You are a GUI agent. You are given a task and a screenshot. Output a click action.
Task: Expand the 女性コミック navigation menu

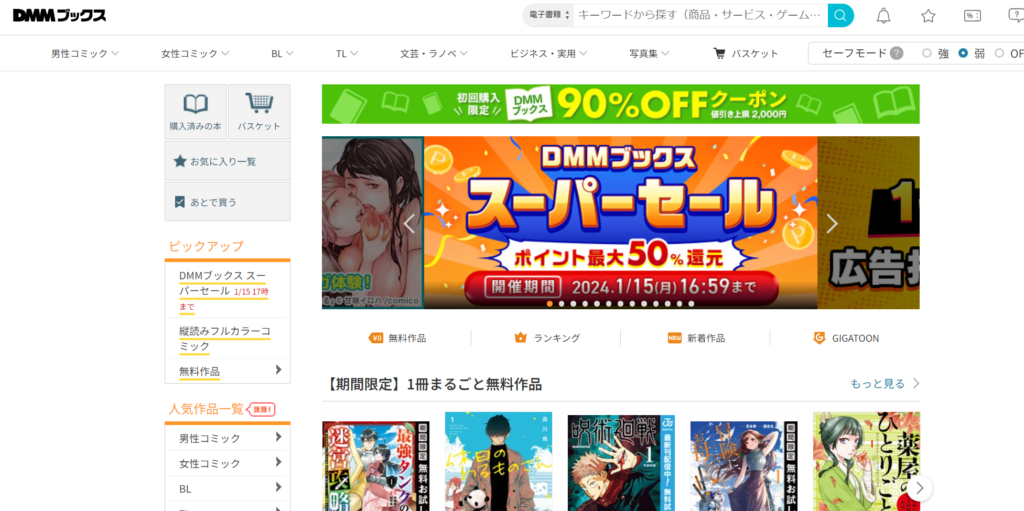(x=195, y=54)
